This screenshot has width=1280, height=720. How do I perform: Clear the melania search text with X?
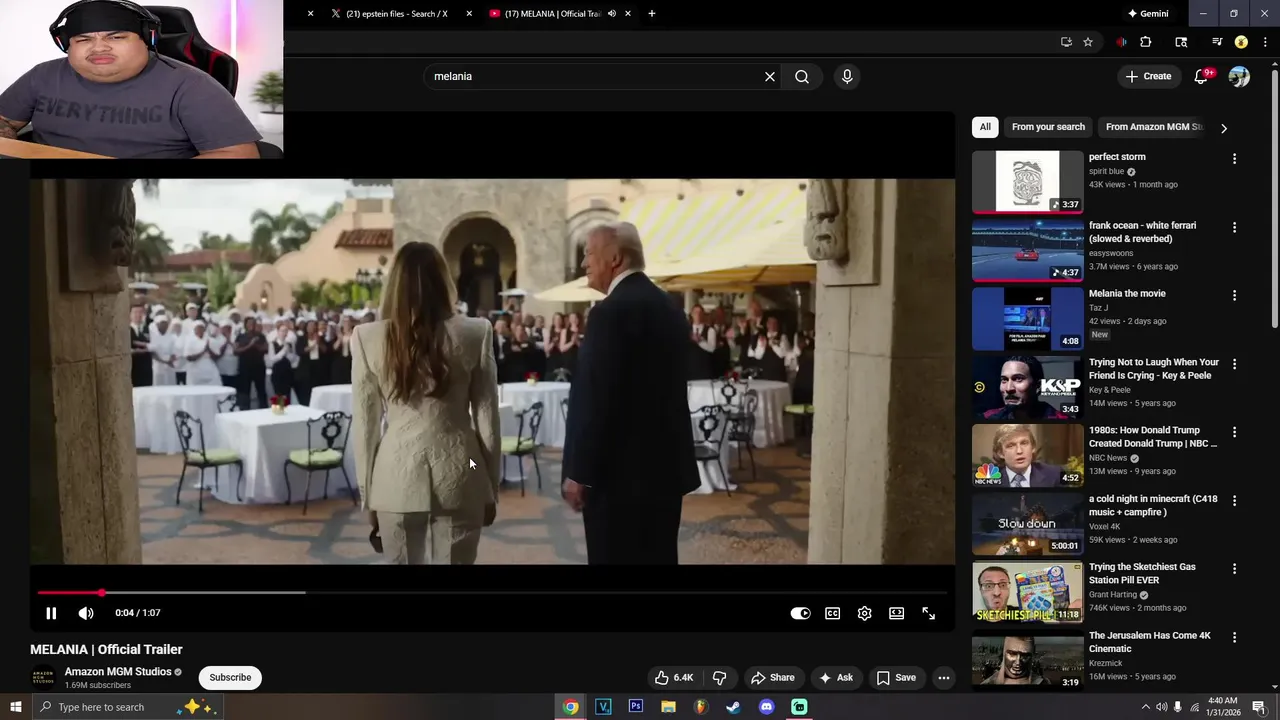coord(770,76)
